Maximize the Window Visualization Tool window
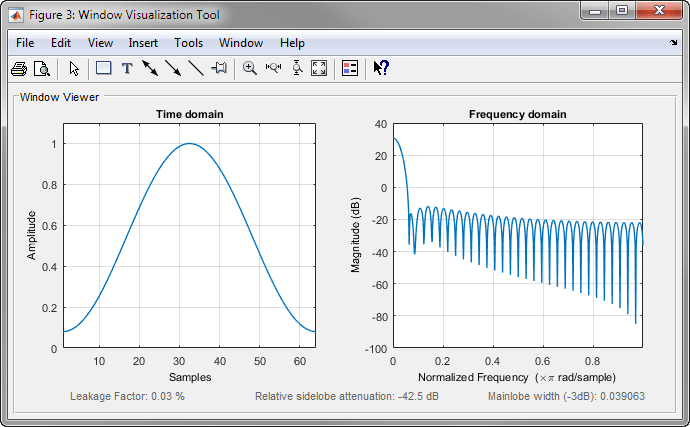This screenshot has width=690, height=427. click(622, 11)
